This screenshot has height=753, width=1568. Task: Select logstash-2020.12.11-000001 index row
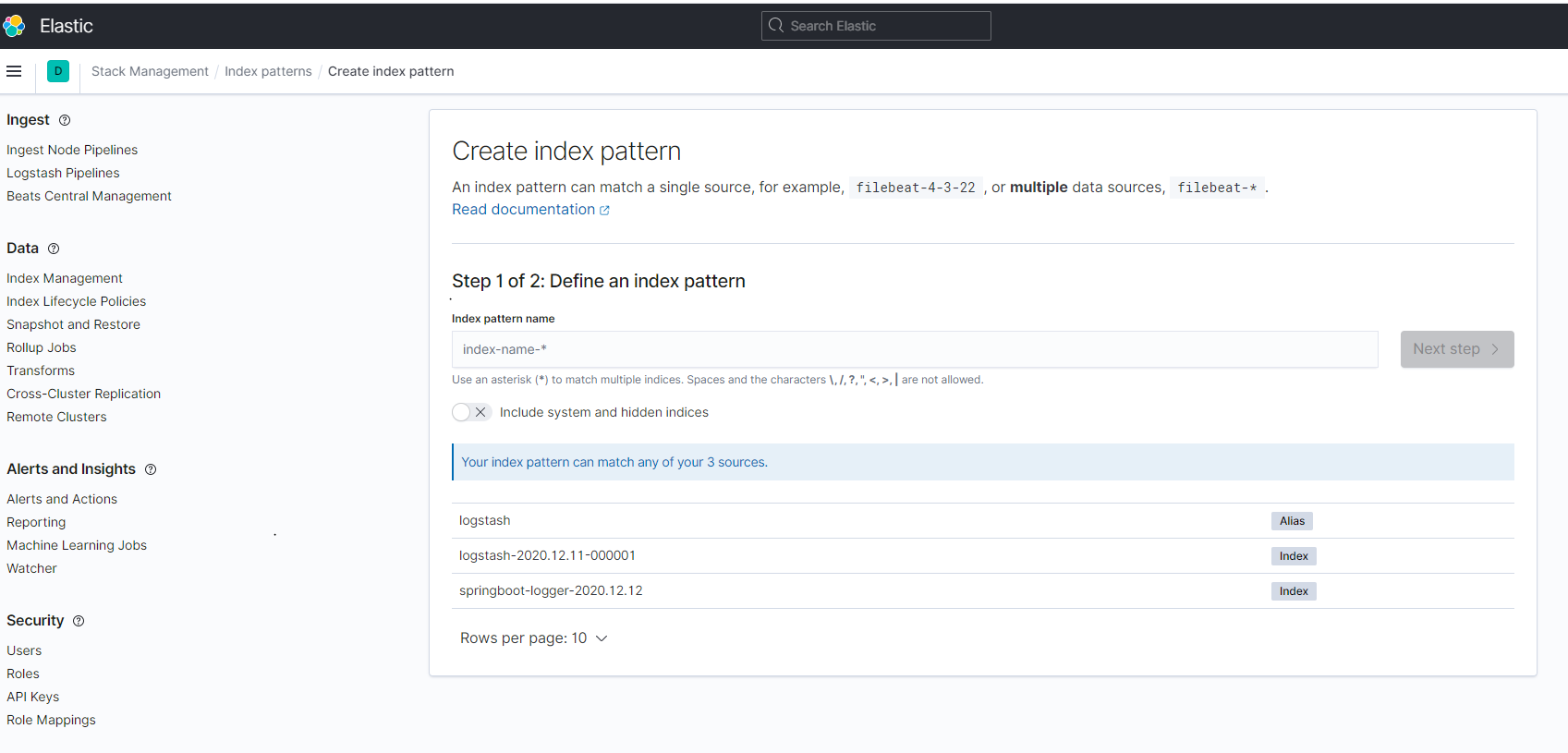[983, 556]
